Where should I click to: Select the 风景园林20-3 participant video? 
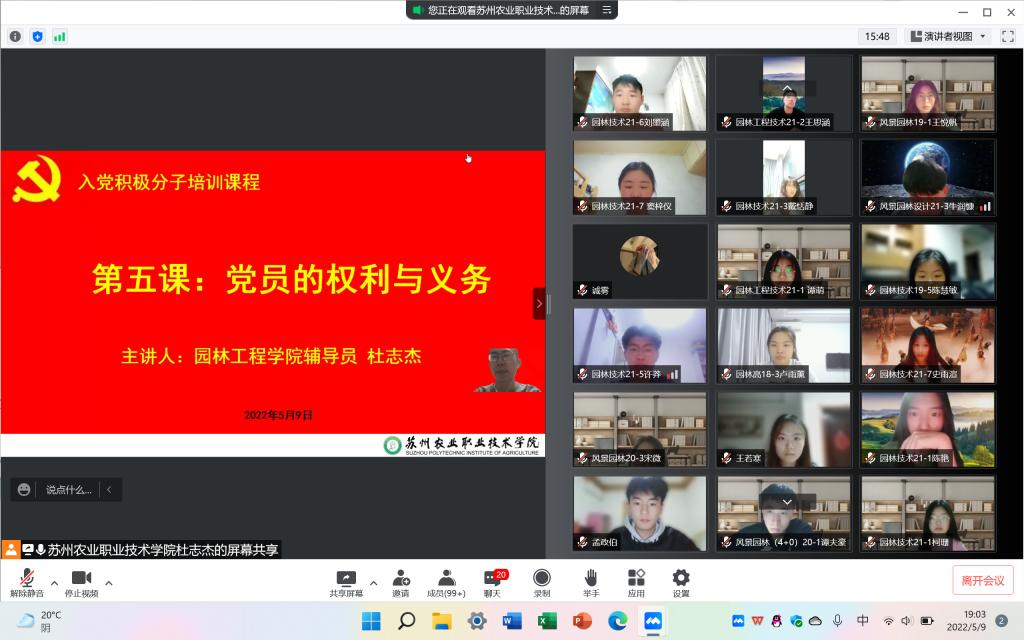[x=640, y=429]
